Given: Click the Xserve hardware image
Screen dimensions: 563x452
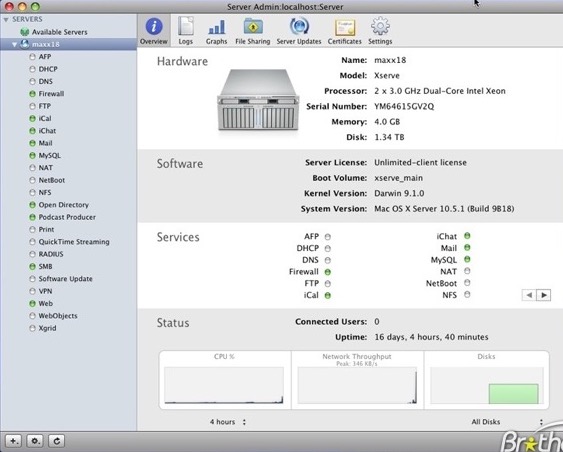Looking at the screenshot, I should [258, 100].
